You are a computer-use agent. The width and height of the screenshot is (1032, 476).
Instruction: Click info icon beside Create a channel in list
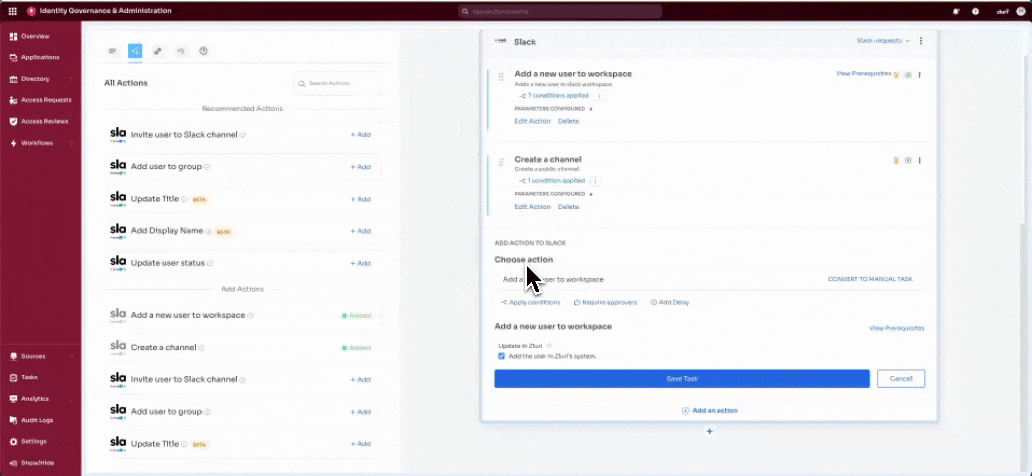[201, 348]
